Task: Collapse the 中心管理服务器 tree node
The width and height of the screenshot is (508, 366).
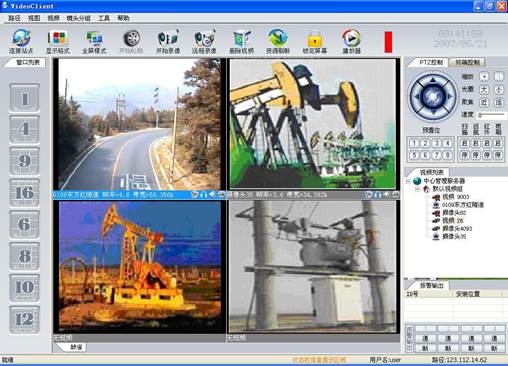Action: [x=408, y=181]
